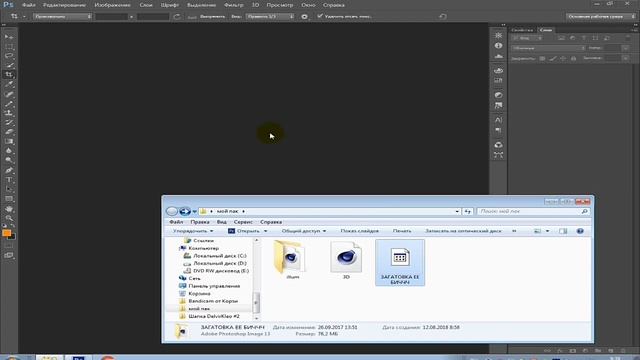Expand the Упорядочить menu in Explorer
Screen dimensions: 640x360
pos(193,231)
